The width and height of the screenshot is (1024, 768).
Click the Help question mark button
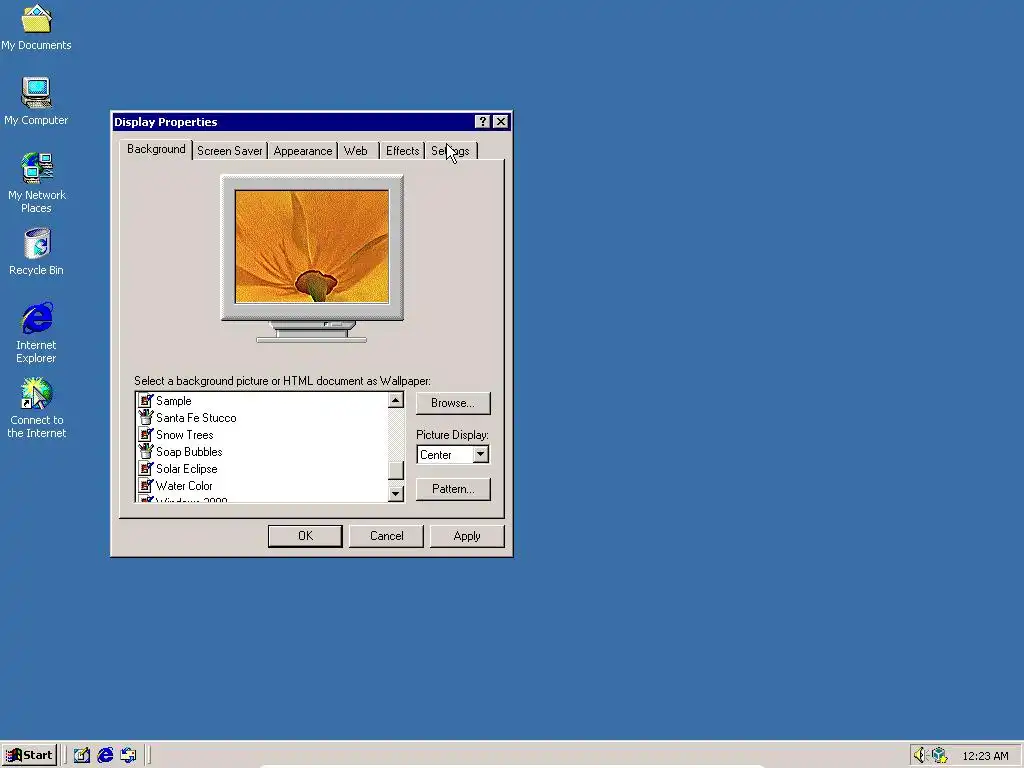click(482, 121)
